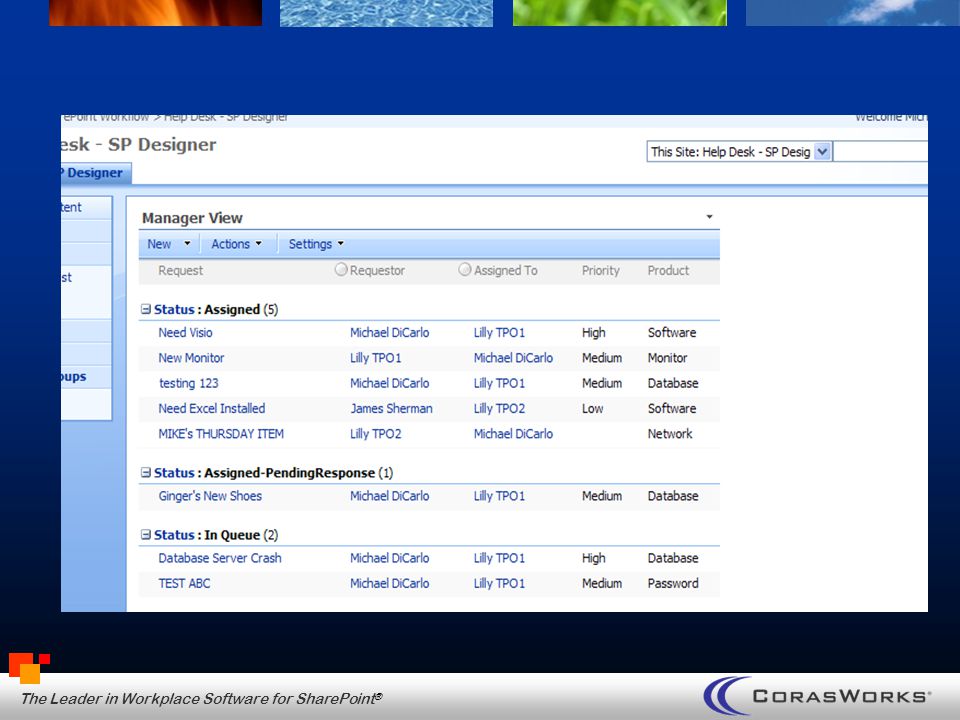Sort by the Priority column header
The width and height of the screenshot is (960, 720).
[601, 271]
